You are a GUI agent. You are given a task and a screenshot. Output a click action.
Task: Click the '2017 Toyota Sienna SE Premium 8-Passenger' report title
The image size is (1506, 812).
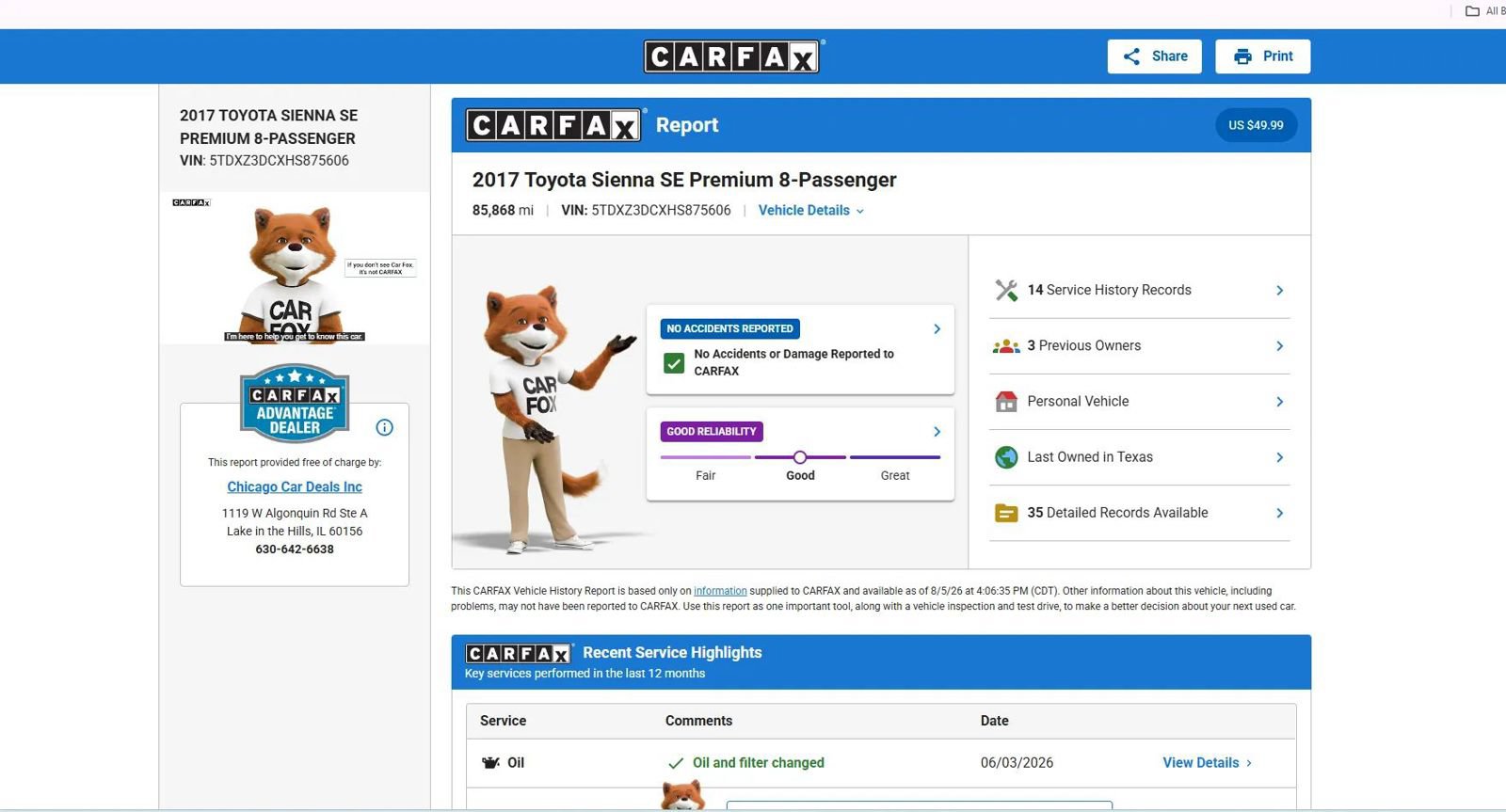click(x=684, y=180)
